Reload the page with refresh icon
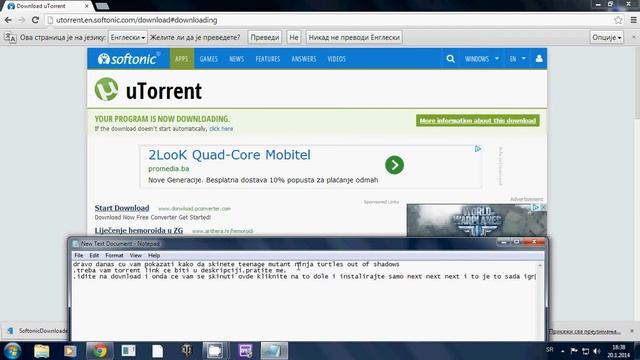This screenshot has width=640, height=360. coord(36,20)
